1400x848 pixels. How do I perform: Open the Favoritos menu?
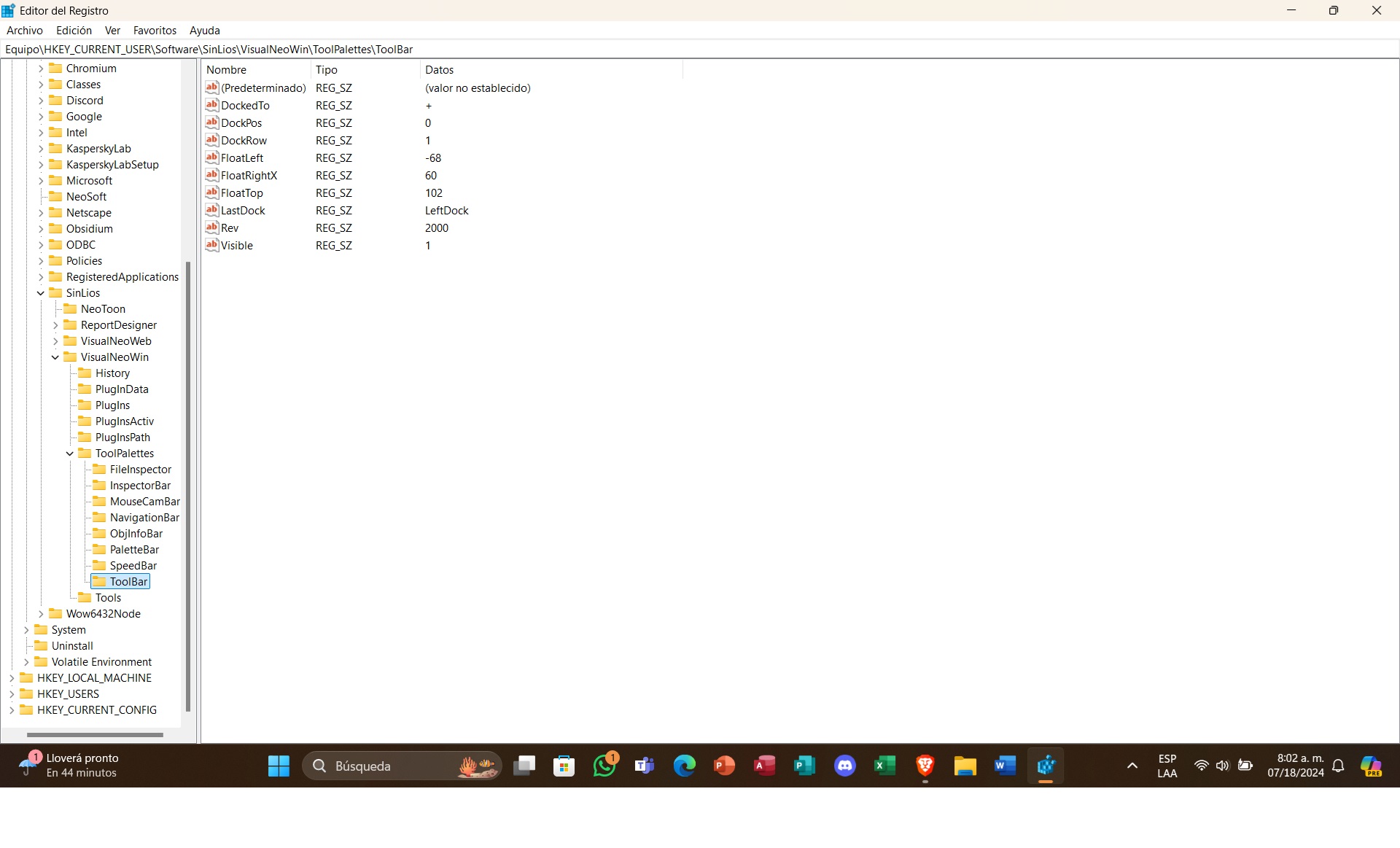click(155, 31)
